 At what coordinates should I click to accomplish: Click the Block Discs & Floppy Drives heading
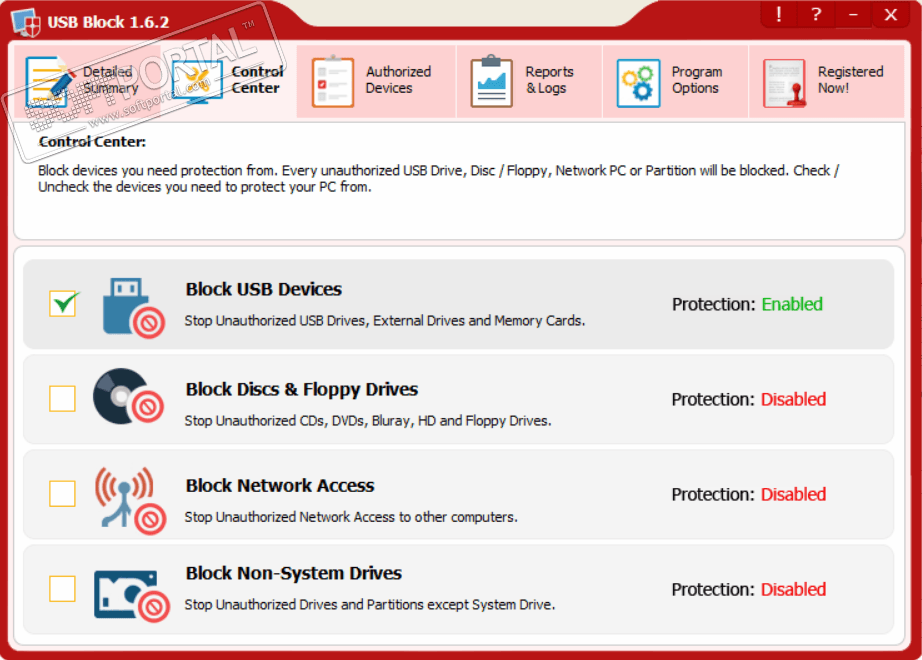pyautogui.click(x=302, y=389)
